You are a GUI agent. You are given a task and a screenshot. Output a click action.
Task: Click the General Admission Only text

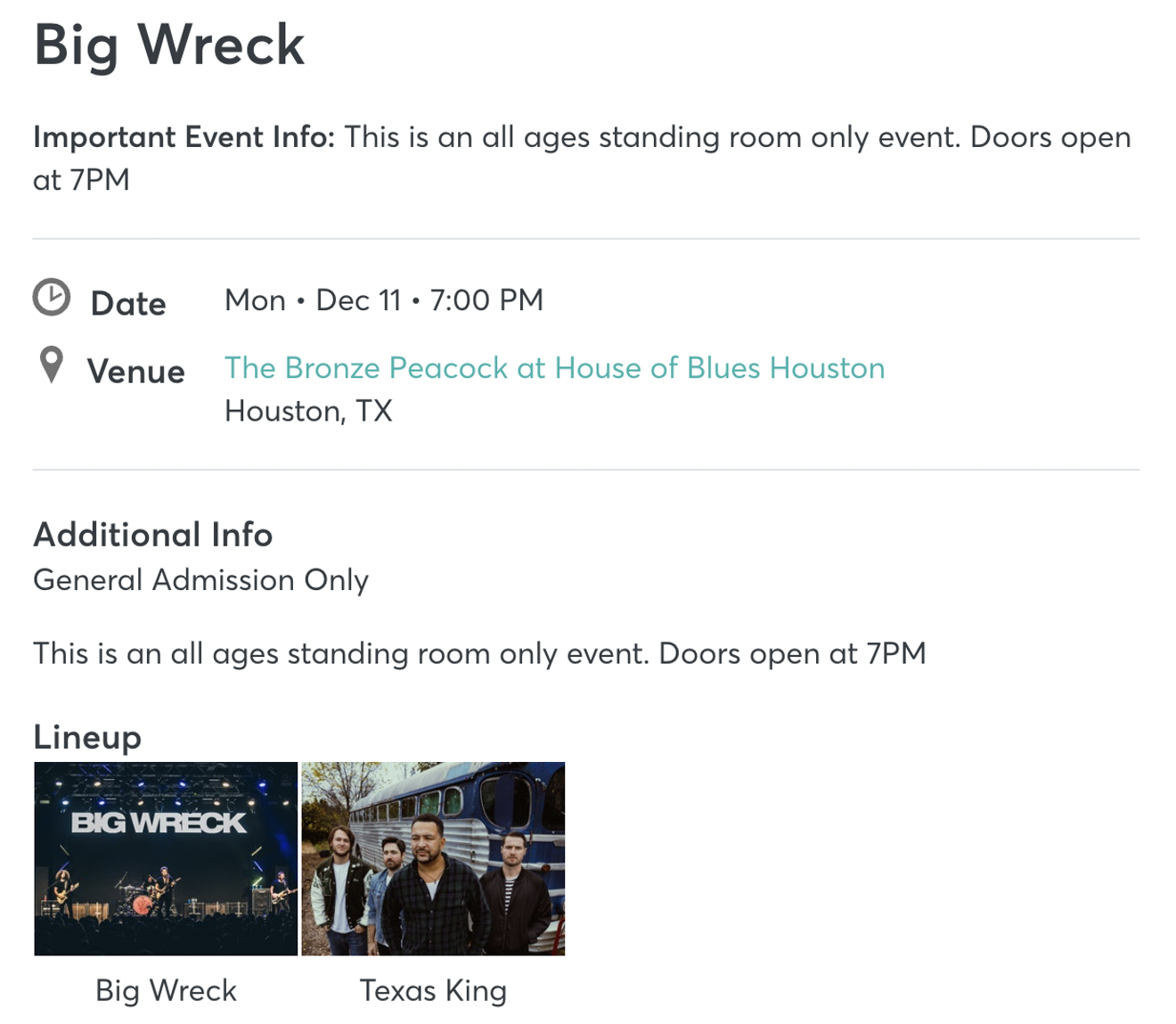coord(200,580)
